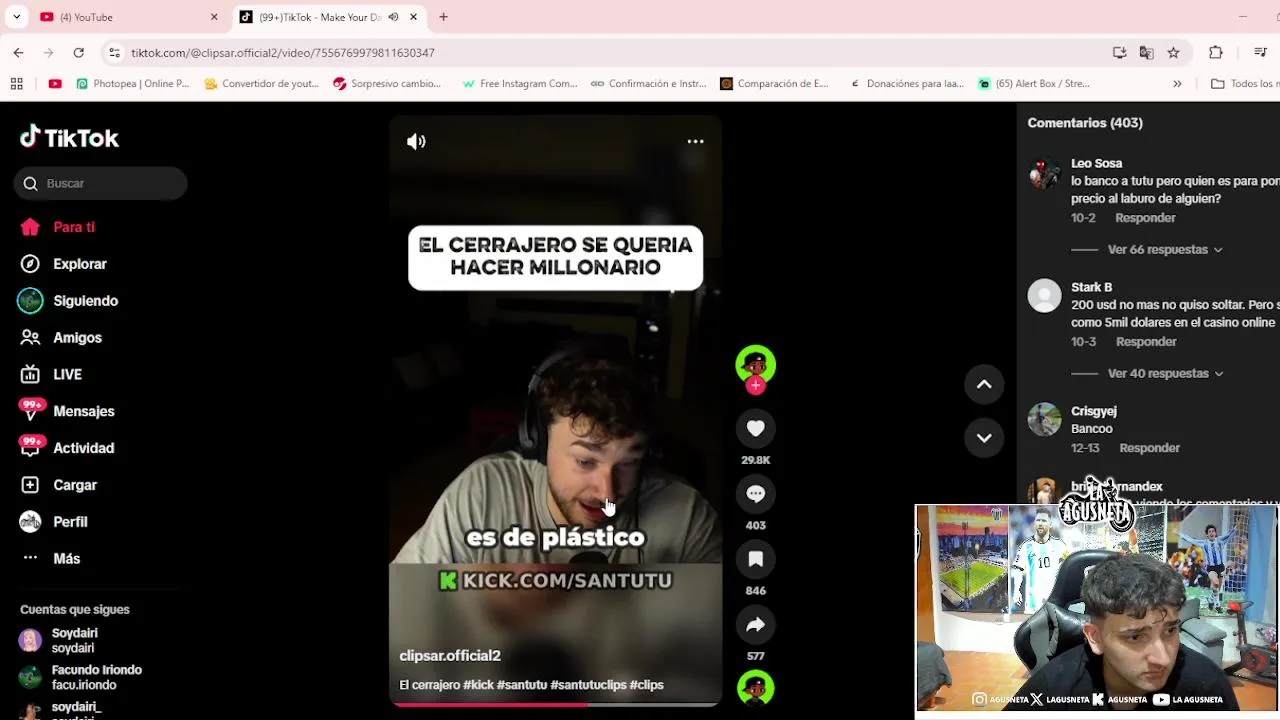Open Photopea bookmark
The width and height of the screenshot is (1280, 720).
click(132, 84)
